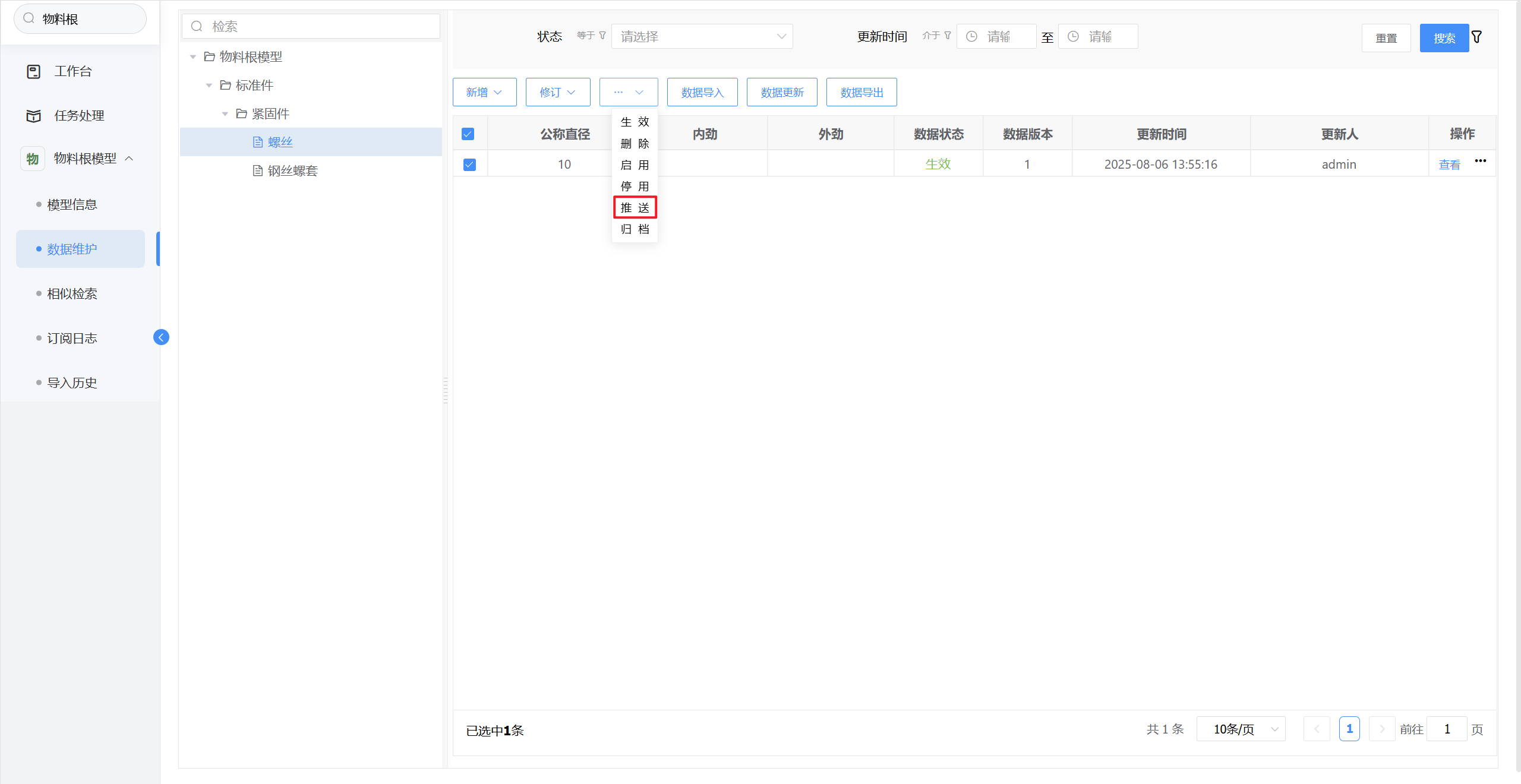Open the 10条/页 page size dropdown
The image size is (1521, 784).
coord(1241,729)
